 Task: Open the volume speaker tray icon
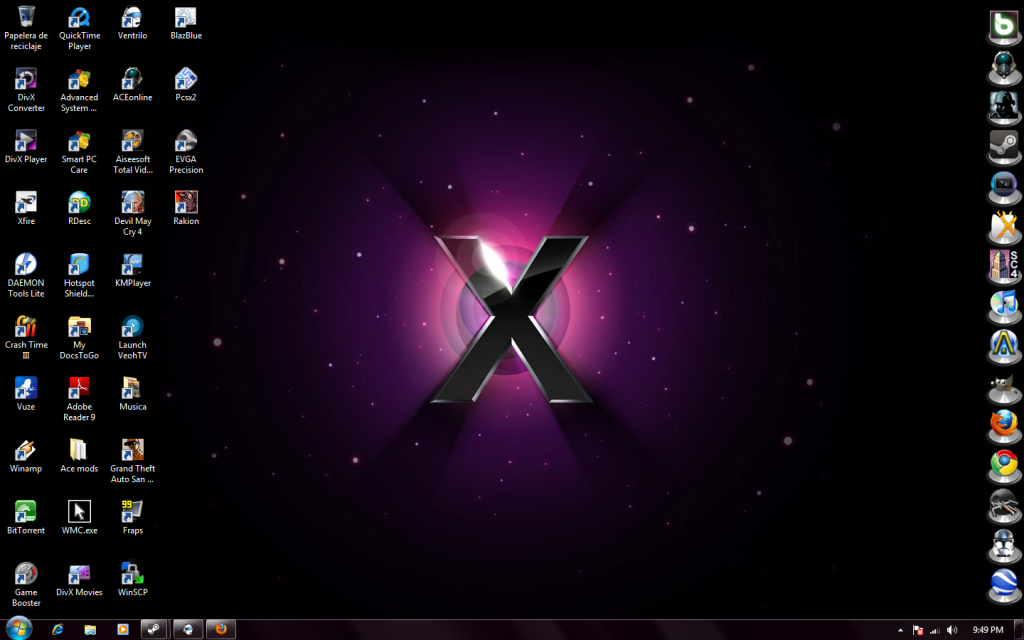tap(952, 630)
